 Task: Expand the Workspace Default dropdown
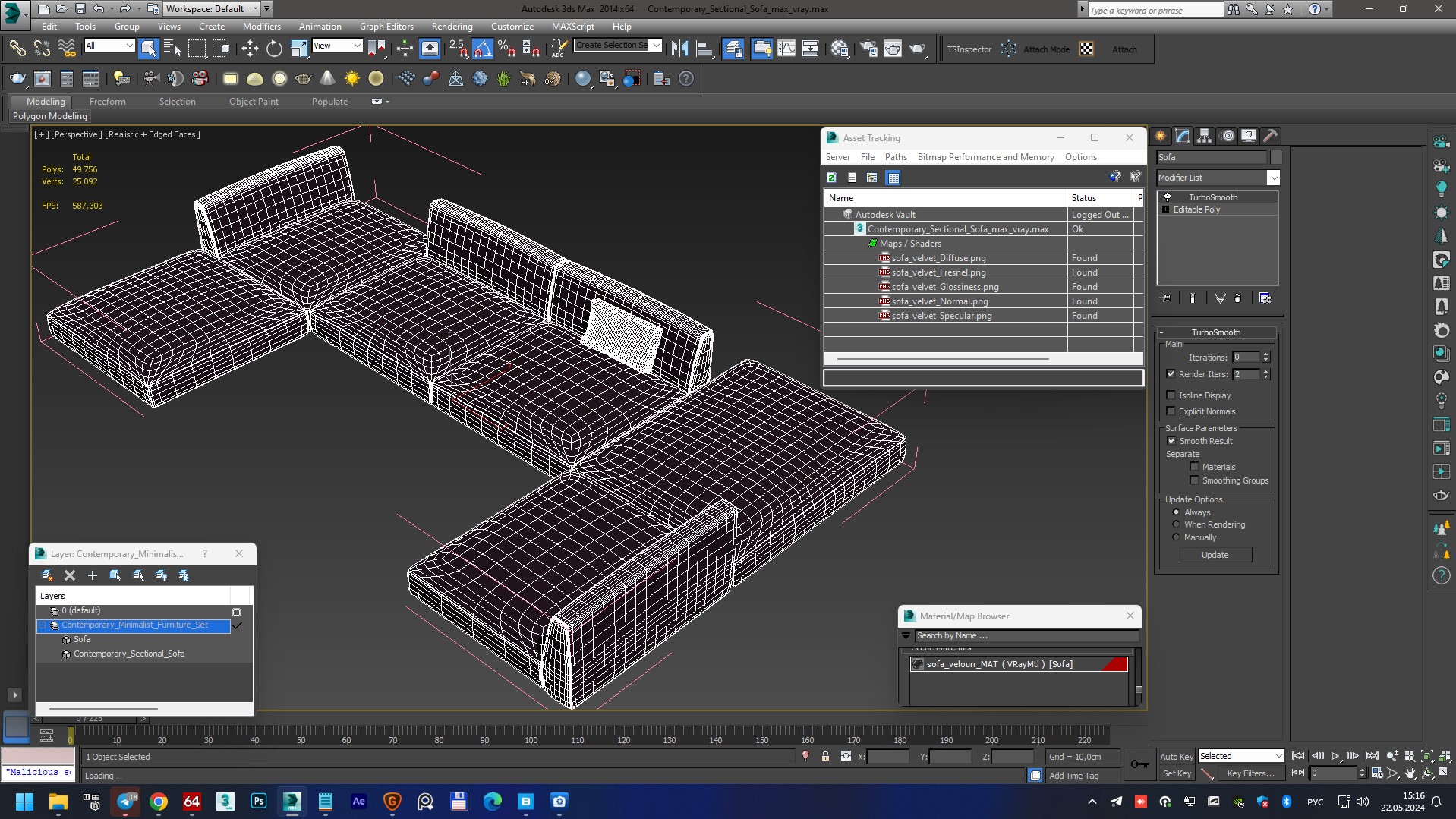(x=255, y=9)
